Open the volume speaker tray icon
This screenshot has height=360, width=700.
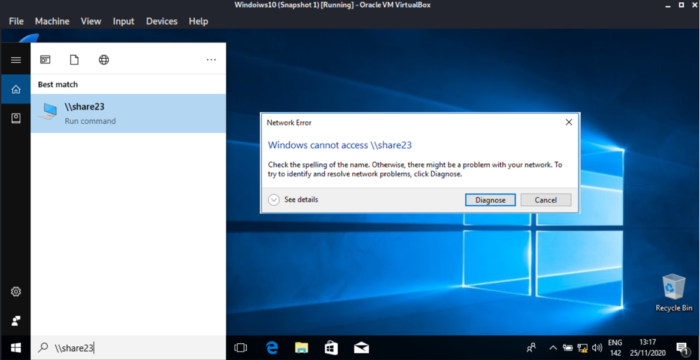597,347
